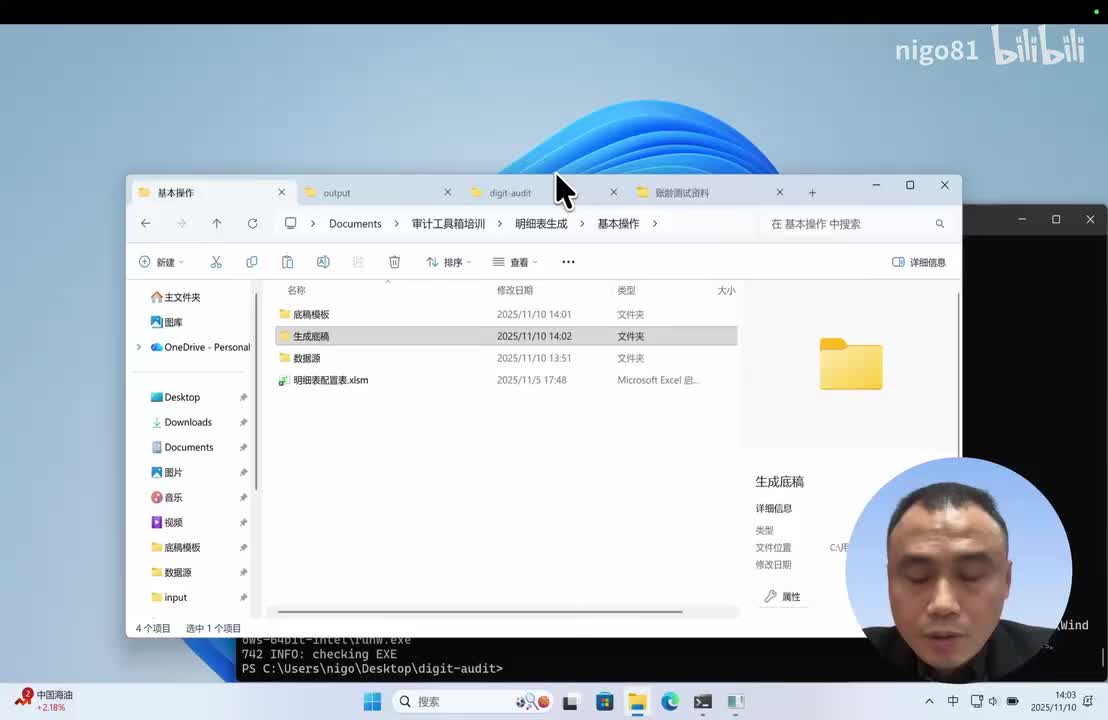Click Task View icon in taskbar
Viewport: 1108px width, 720px height.
(570, 702)
